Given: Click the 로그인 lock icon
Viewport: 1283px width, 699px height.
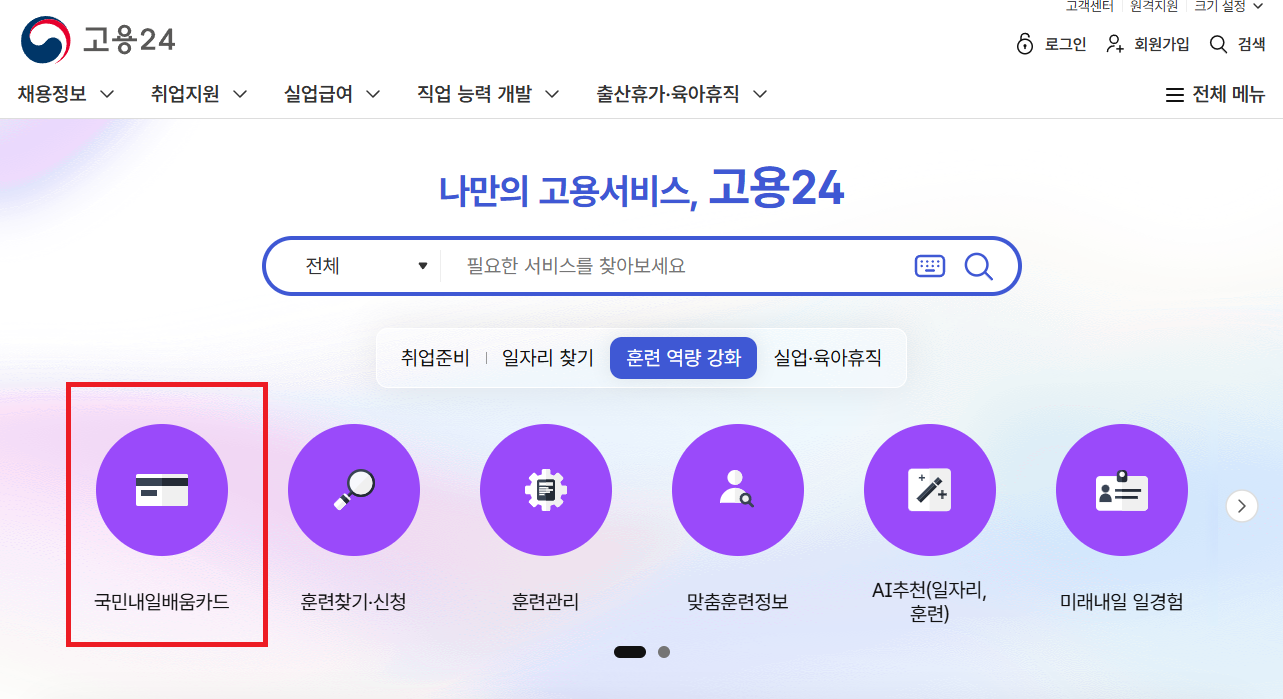Looking at the screenshot, I should pos(1024,44).
